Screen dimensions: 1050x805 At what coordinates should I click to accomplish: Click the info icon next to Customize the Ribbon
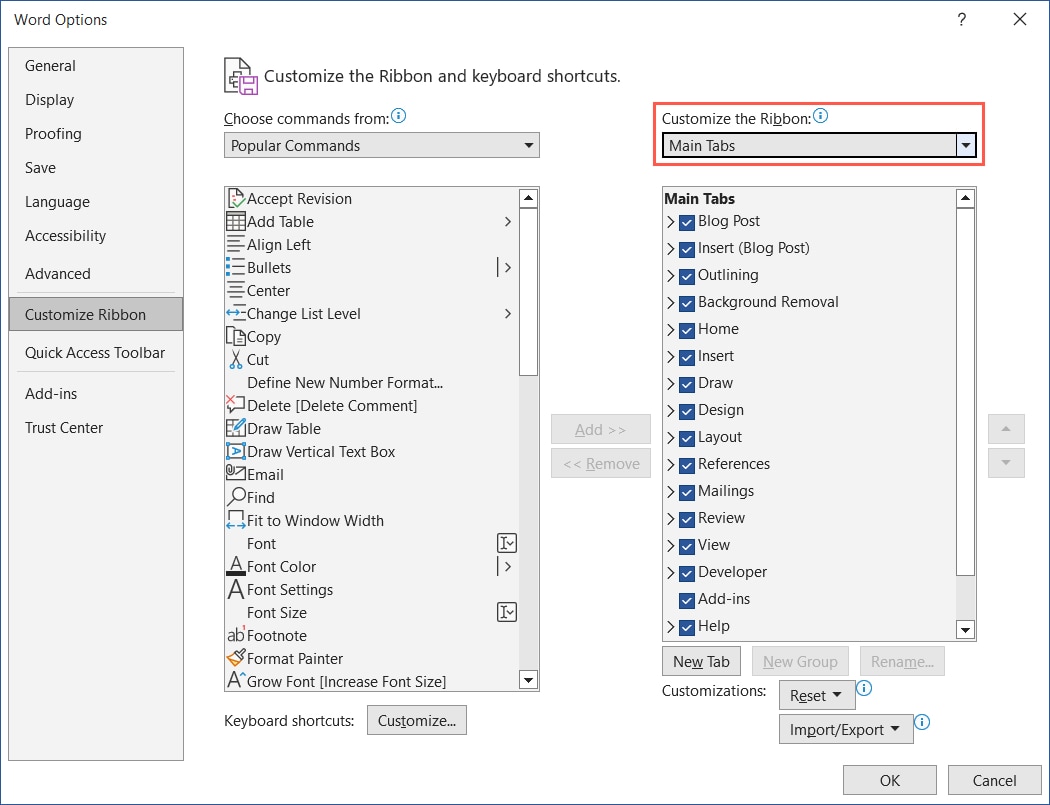820,115
